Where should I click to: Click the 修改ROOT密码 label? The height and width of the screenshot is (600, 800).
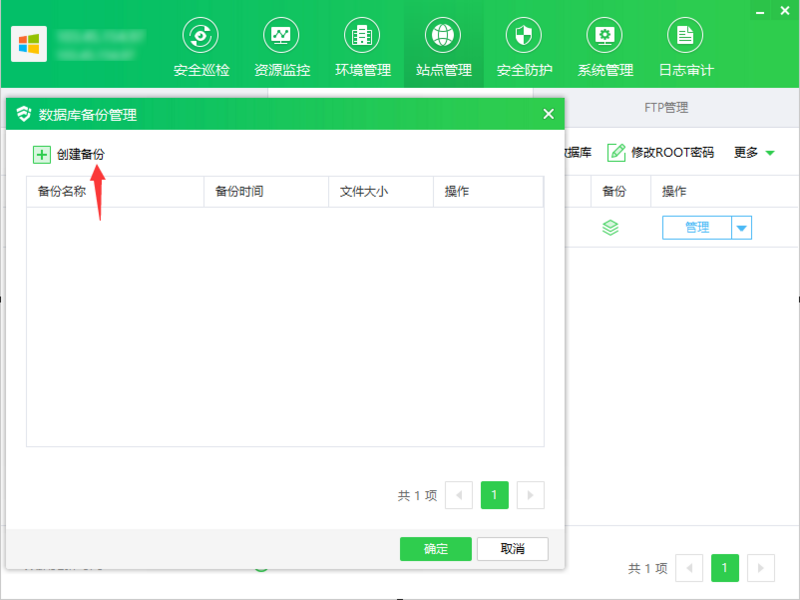click(x=672, y=153)
